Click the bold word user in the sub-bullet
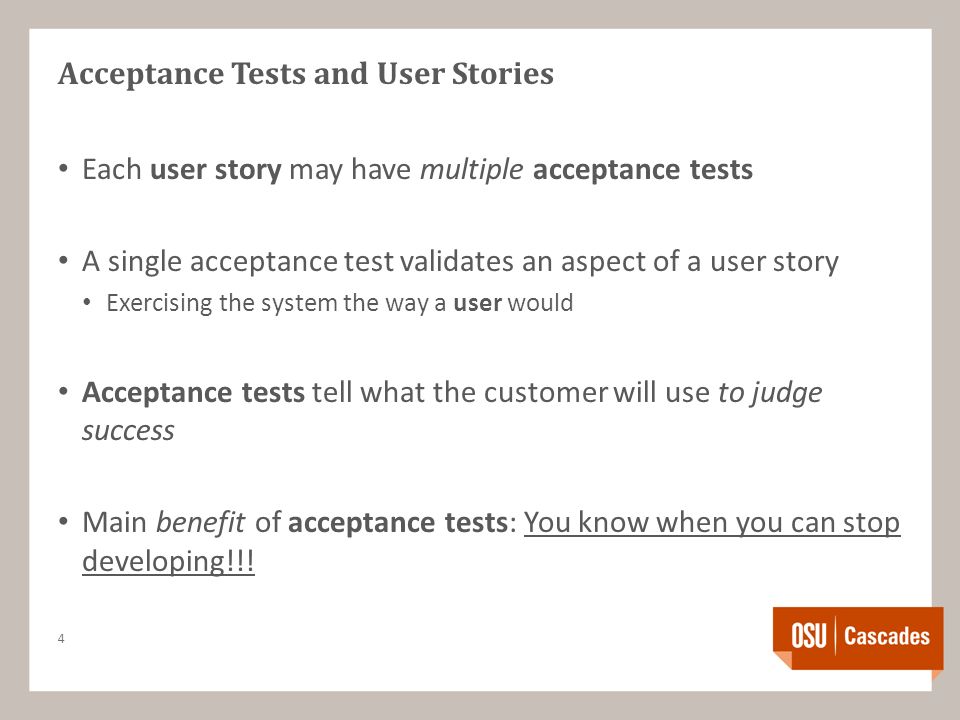The height and width of the screenshot is (720, 960). (x=478, y=304)
